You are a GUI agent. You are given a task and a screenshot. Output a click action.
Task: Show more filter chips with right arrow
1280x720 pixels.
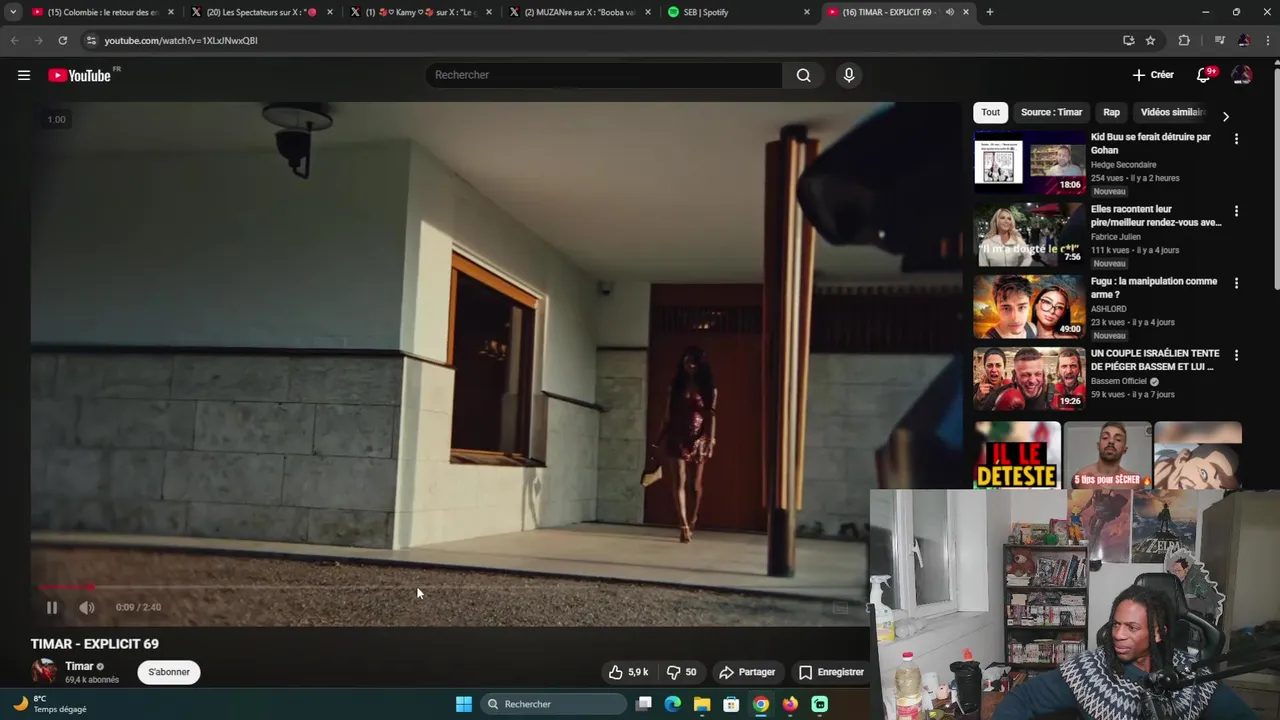point(1226,116)
